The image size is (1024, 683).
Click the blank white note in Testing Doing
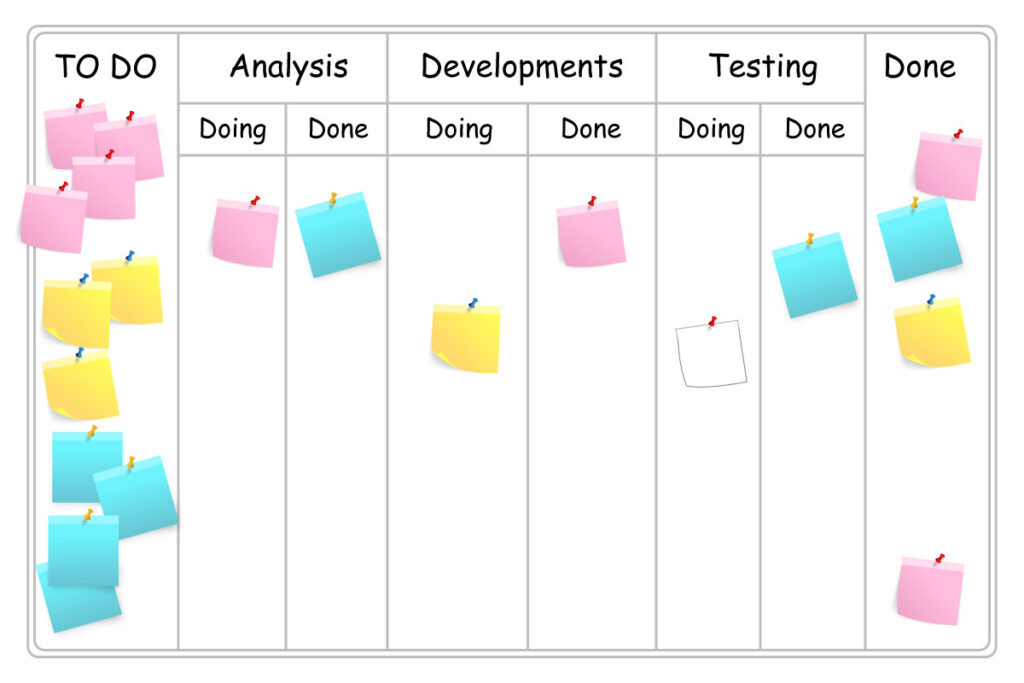[x=711, y=353]
